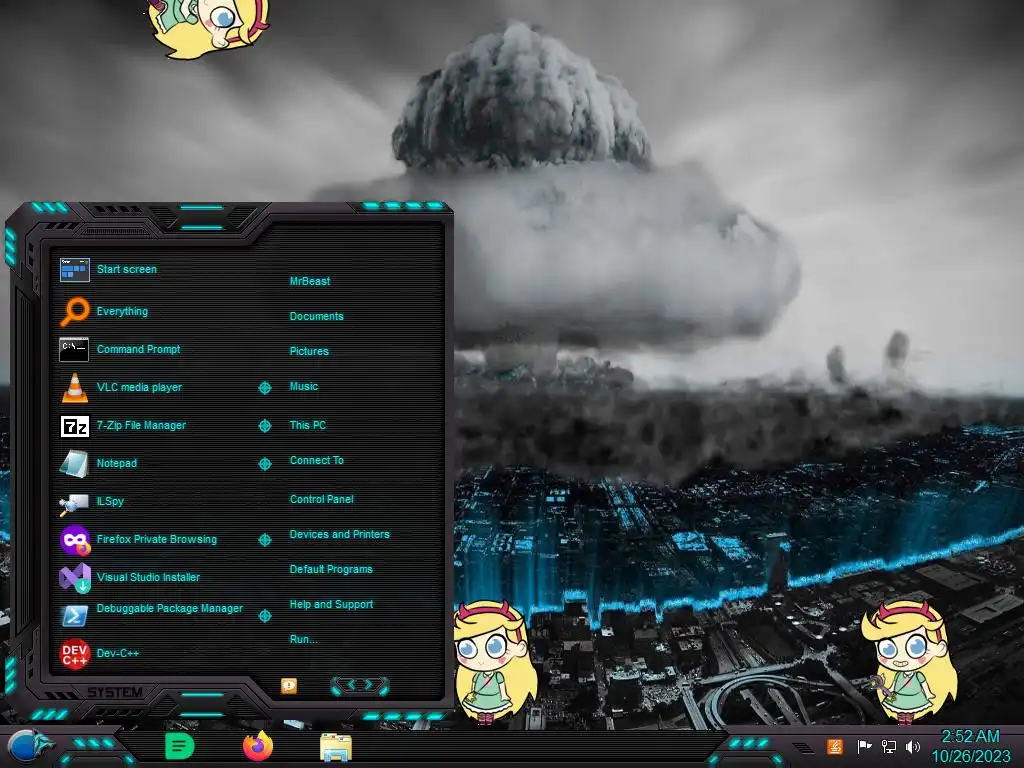This screenshot has height=768, width=1024.
Task: Click the 10/26/2023 date in the taskbar
Action: [970, 757]
